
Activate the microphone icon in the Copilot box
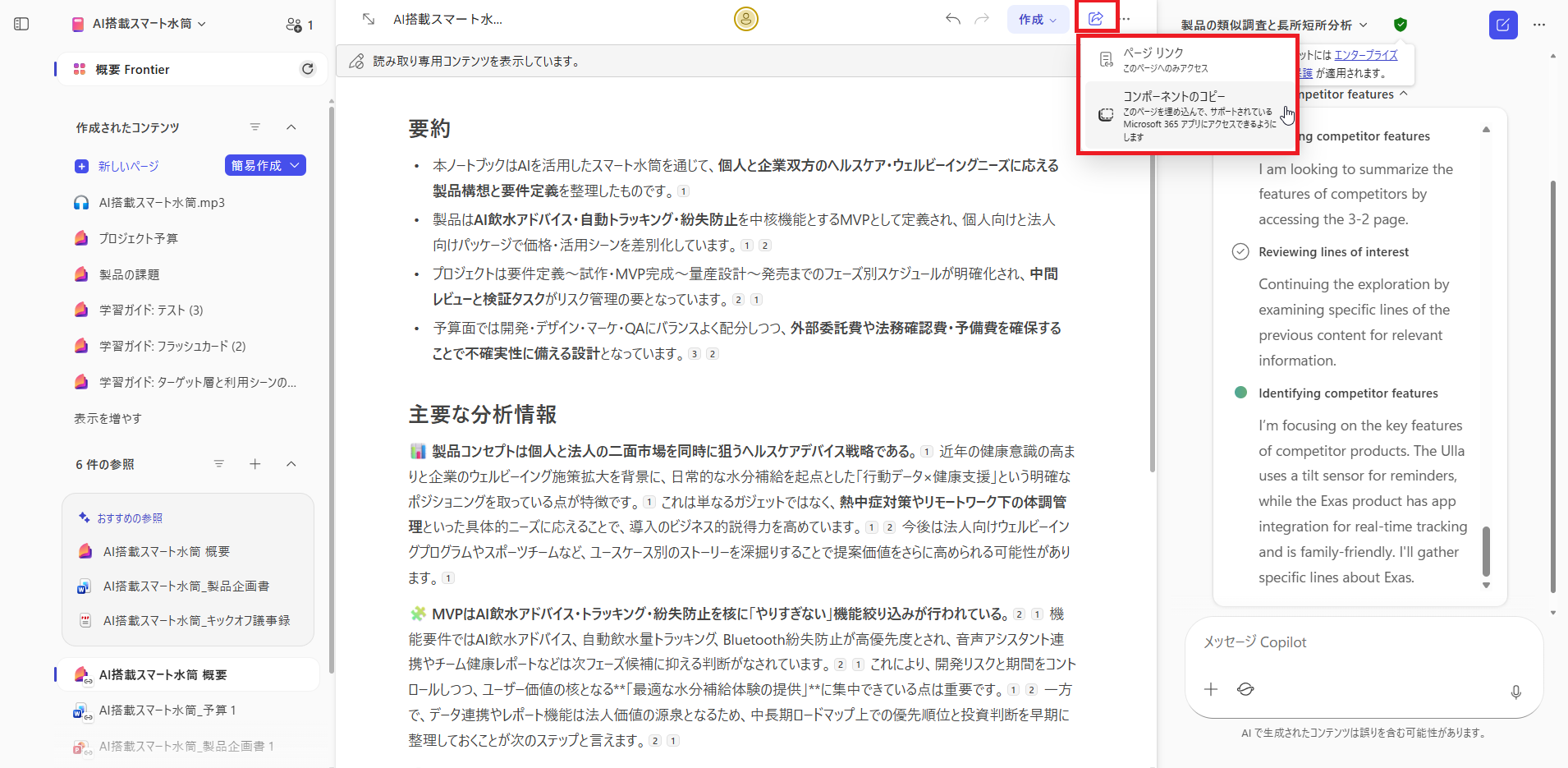click(x=1515, y=692)
